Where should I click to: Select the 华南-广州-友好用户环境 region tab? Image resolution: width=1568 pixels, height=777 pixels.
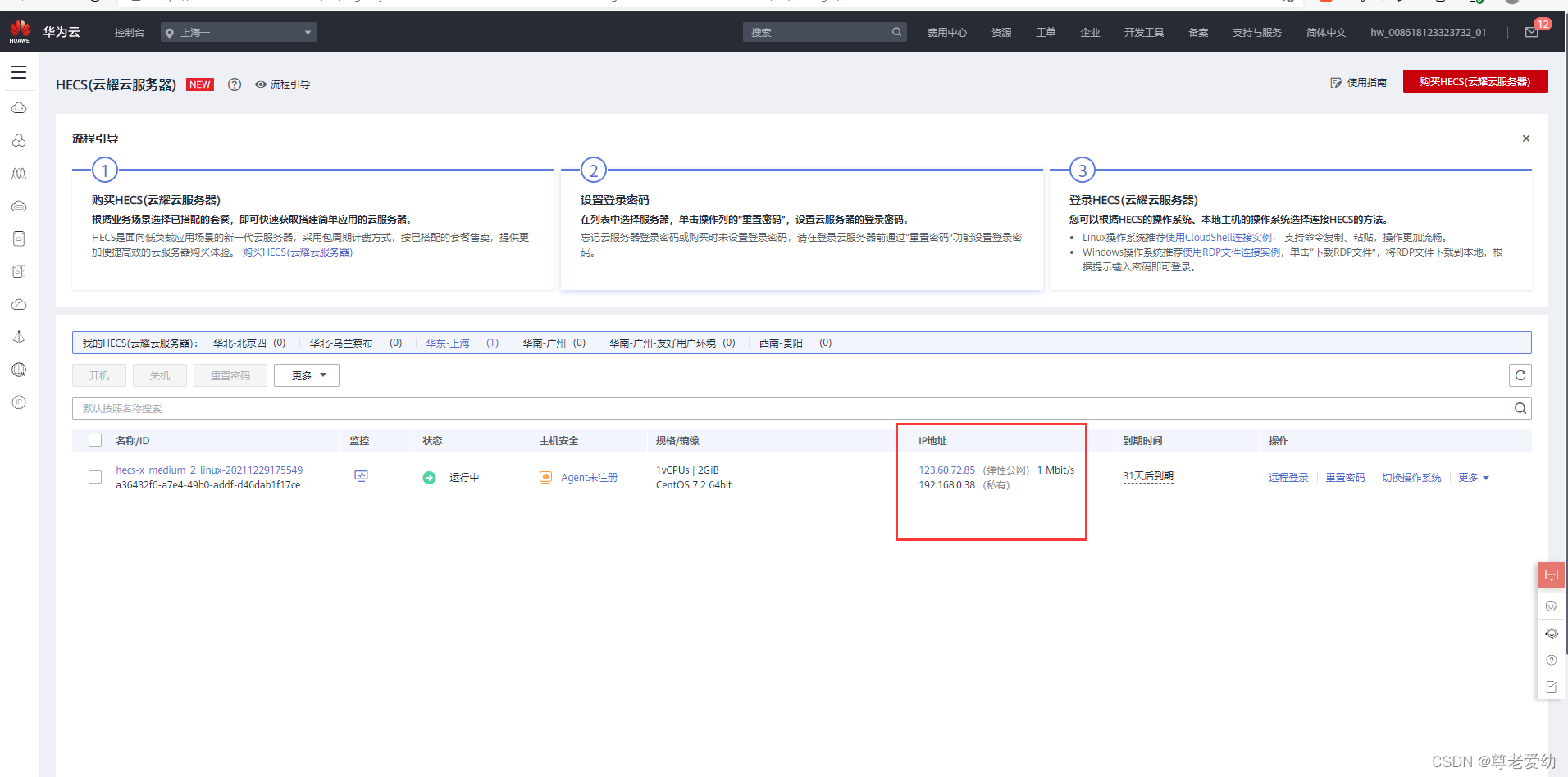[672, 343]
